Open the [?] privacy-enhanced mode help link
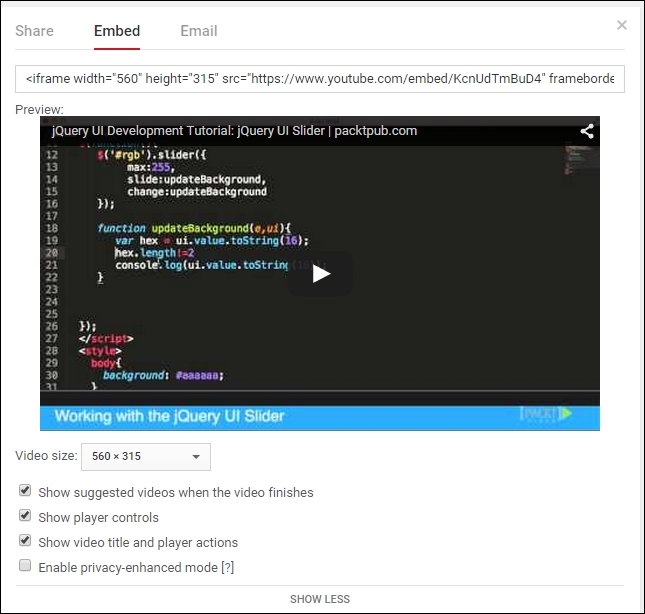Image resolution: width=645 pixels, height=614 pixels. (227, 567)
